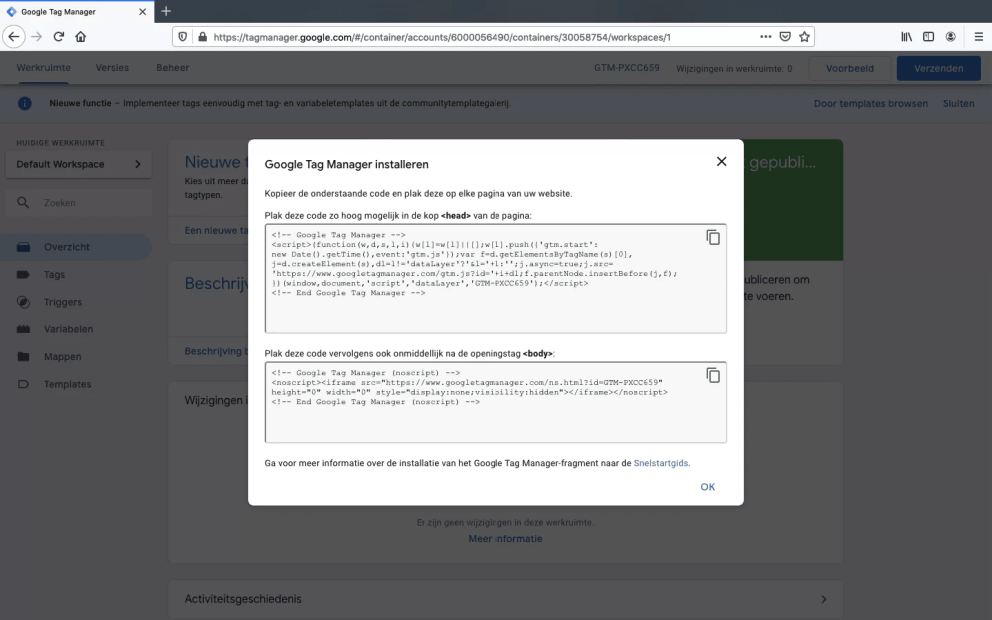Copy the body noscript code snippet
This screenshot has width=992, height=620.
click(x=713, y=375)
